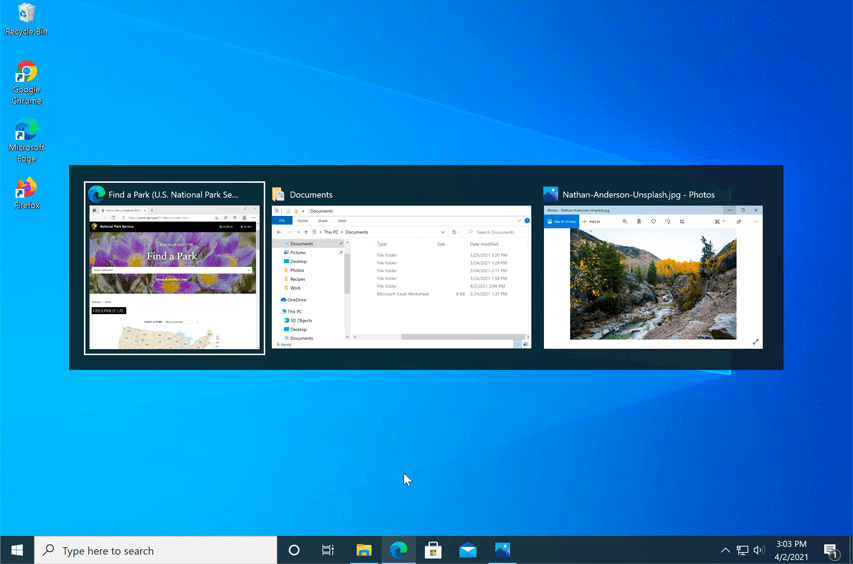This screenshot has height=564, width=853.
Task: Select the Firefox desktop shortcut
Action: (x=26, y=189)
